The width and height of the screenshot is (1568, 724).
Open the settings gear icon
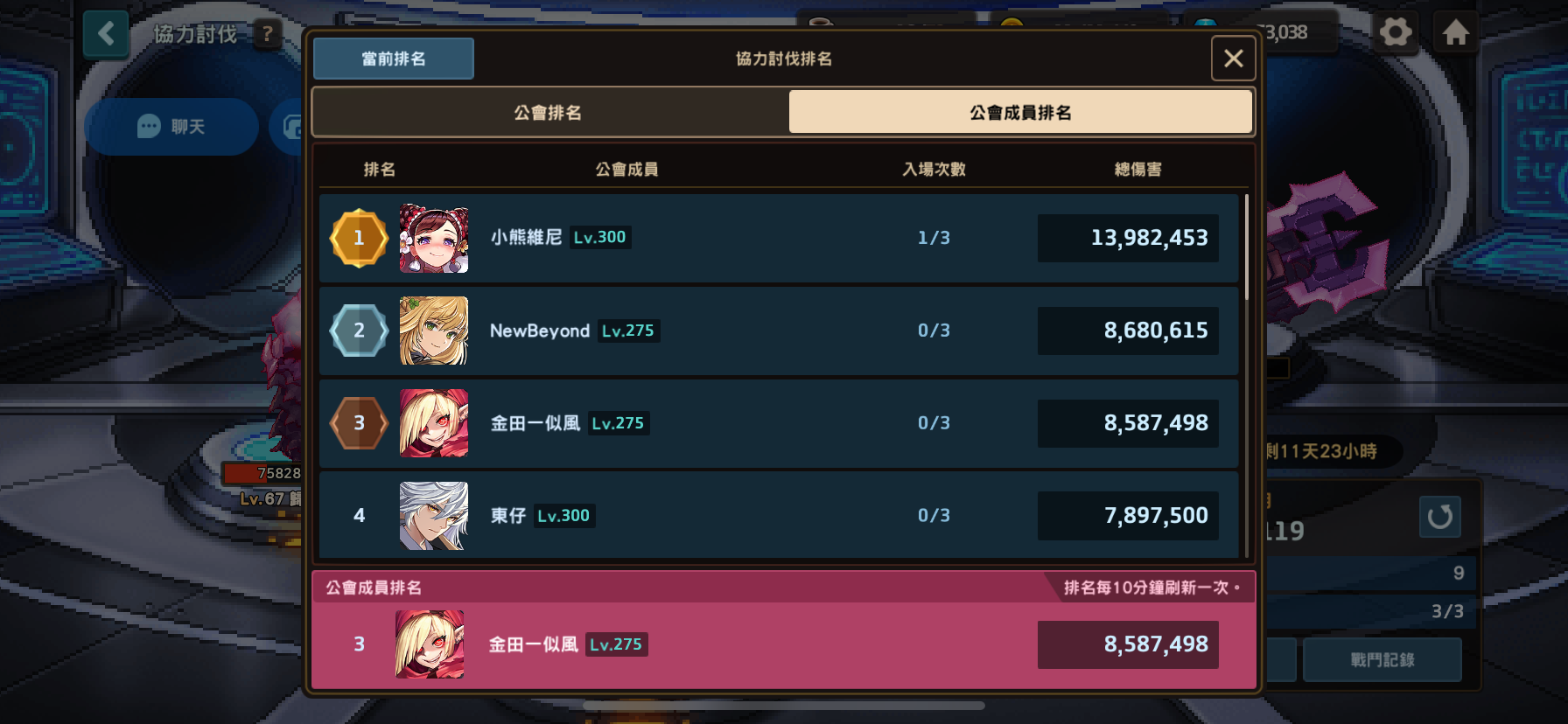(1396, 33)
